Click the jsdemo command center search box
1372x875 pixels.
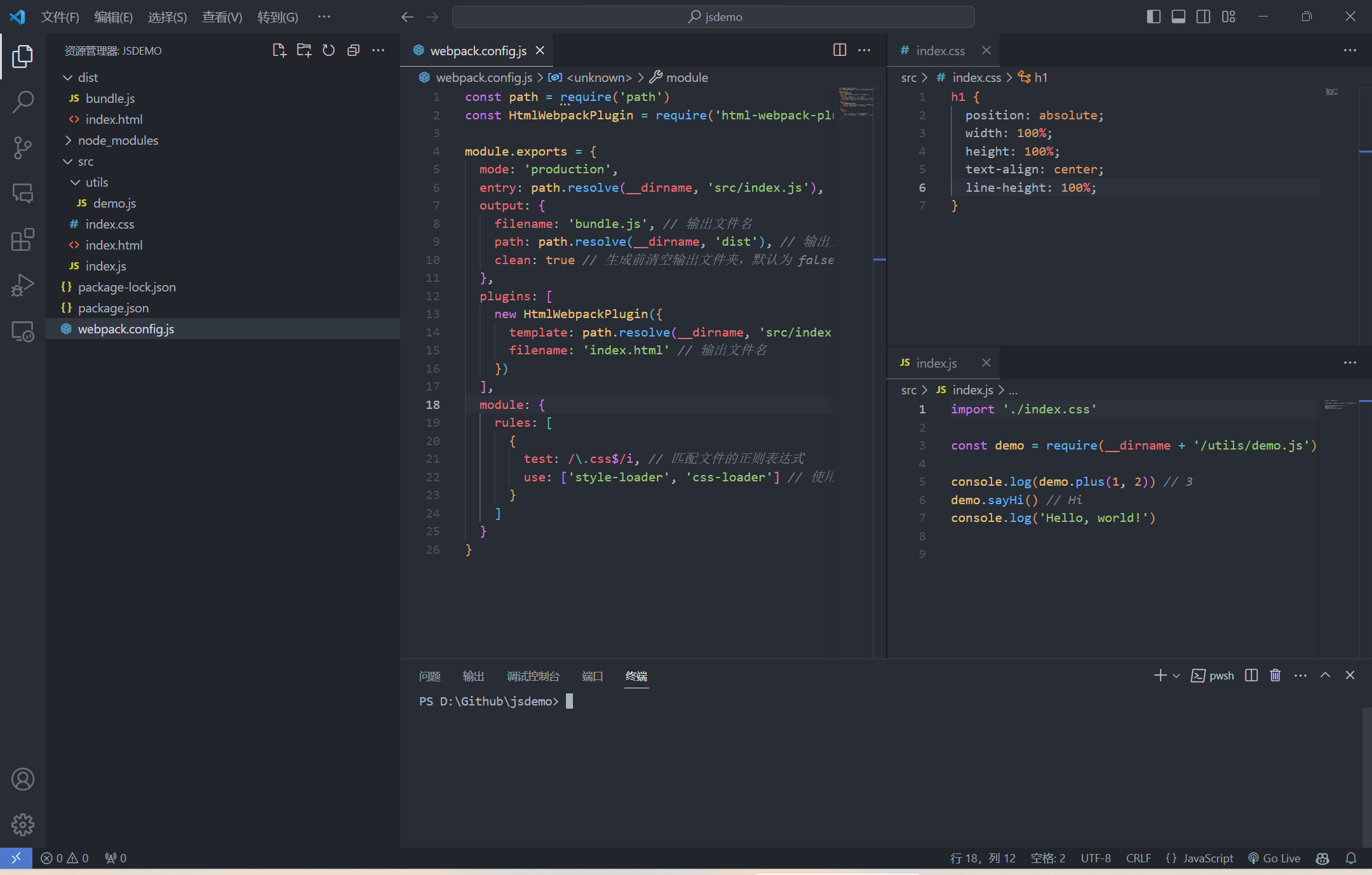[713, 17]
